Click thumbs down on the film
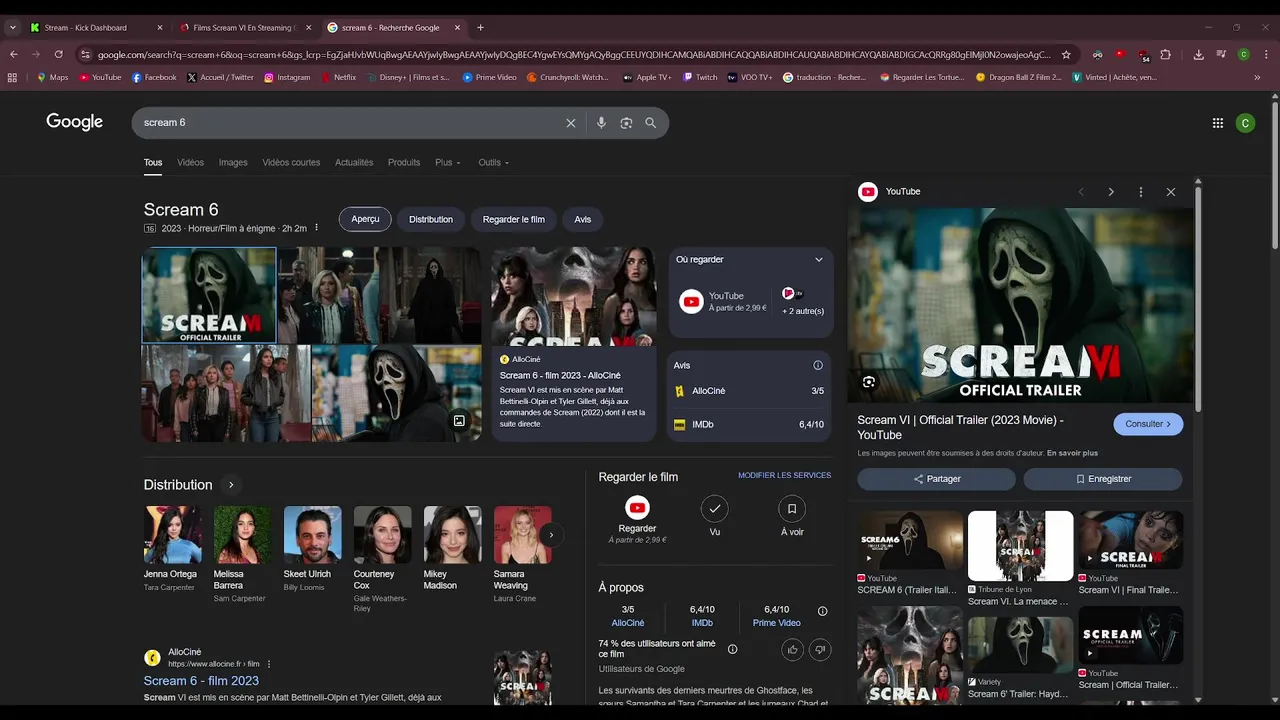The image size is (1280, 720). [x=820, y=650]
